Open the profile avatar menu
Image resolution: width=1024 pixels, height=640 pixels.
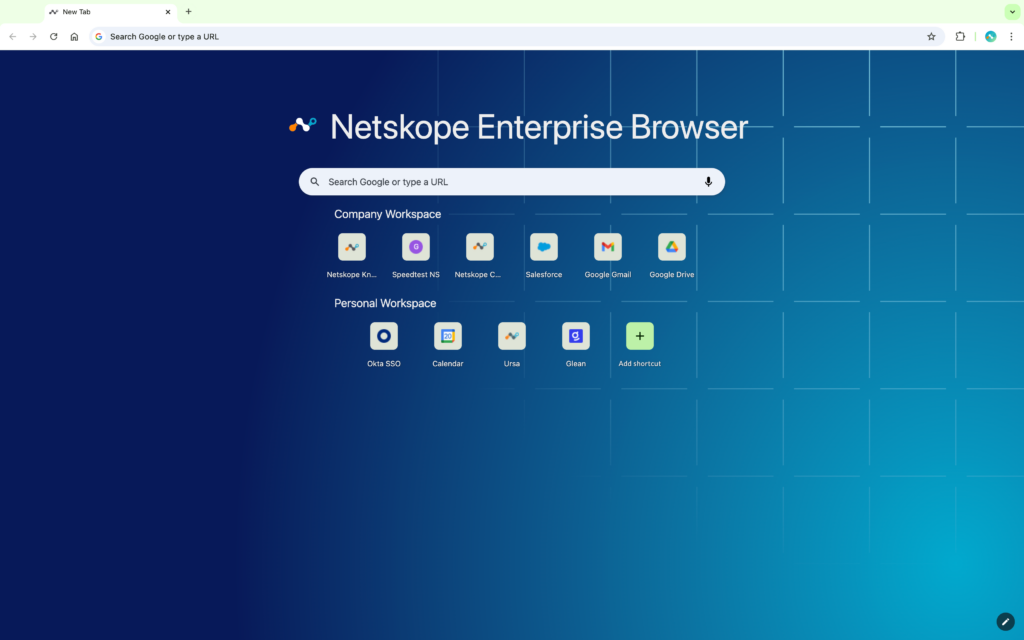click(991, 37)
